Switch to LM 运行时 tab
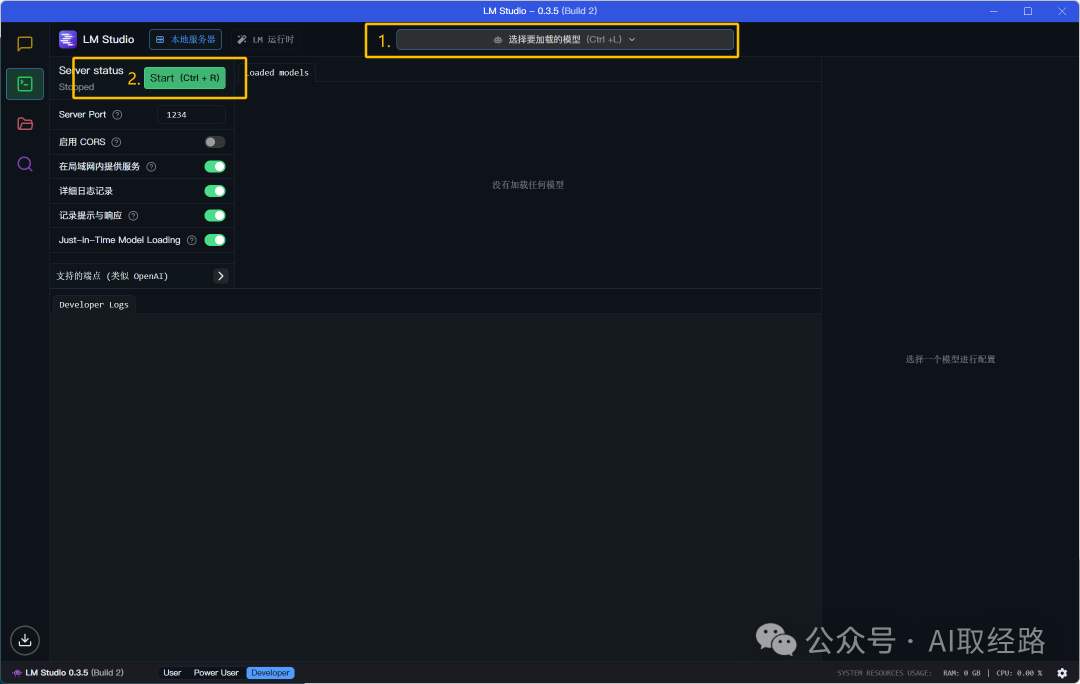 pyautogui.click(x=266, y=39)
